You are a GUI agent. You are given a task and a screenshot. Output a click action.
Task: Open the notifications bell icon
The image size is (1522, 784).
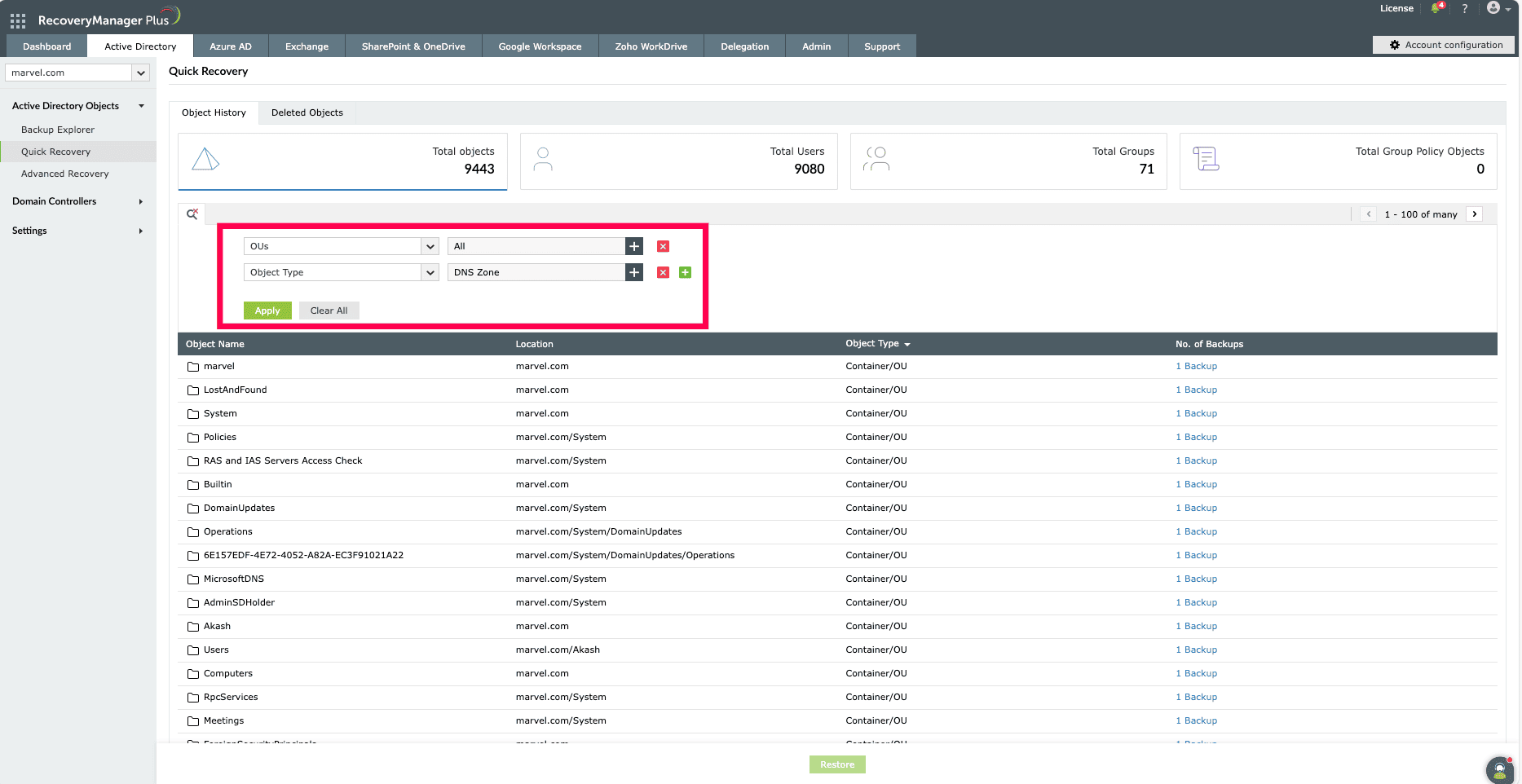click(x=1436, y=8)
